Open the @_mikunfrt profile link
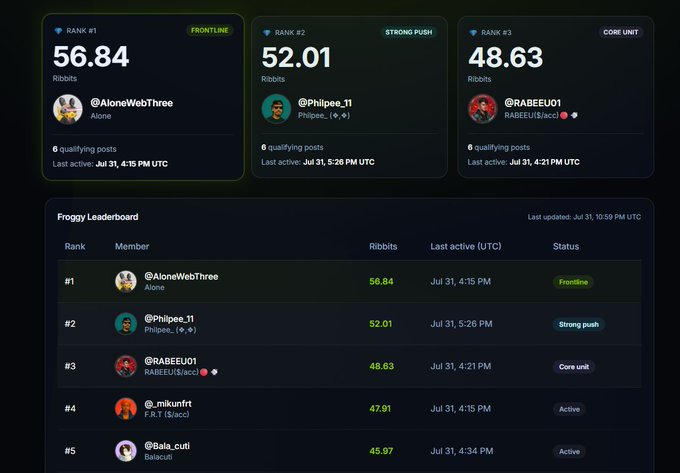Screen dimensions: 680x473 point(168,404)
